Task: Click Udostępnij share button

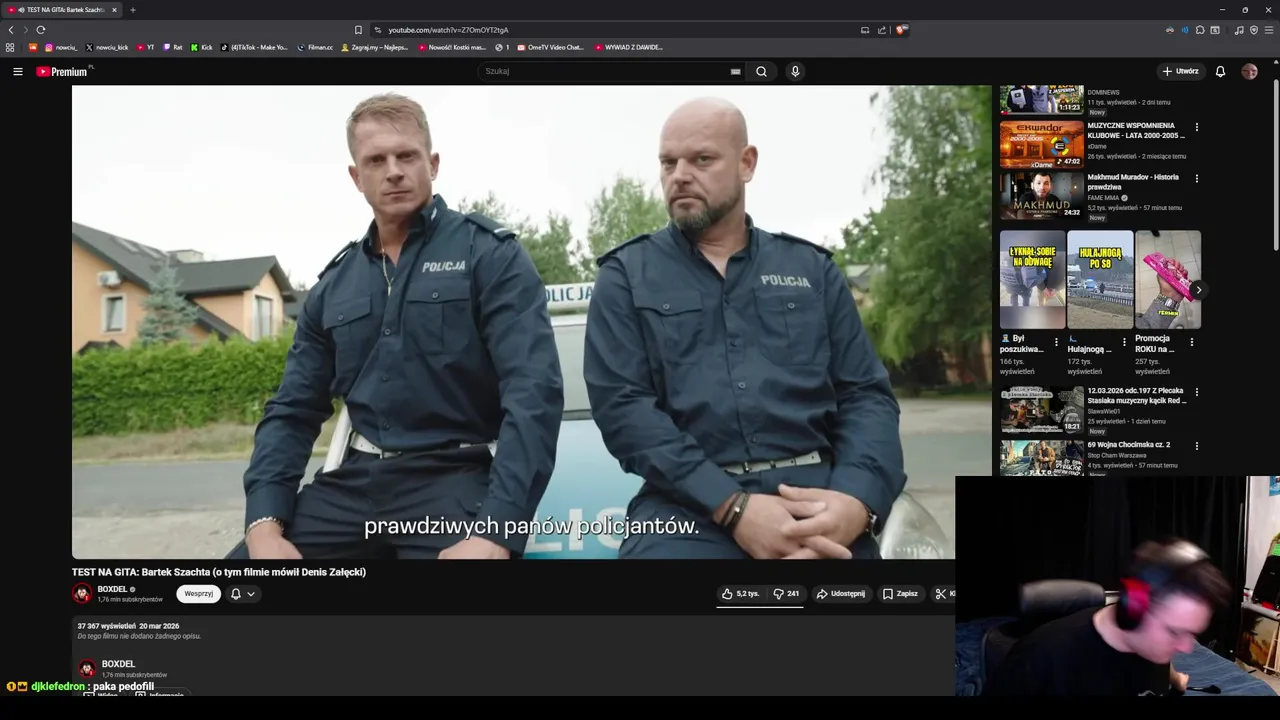Action: tap(841, 594)
